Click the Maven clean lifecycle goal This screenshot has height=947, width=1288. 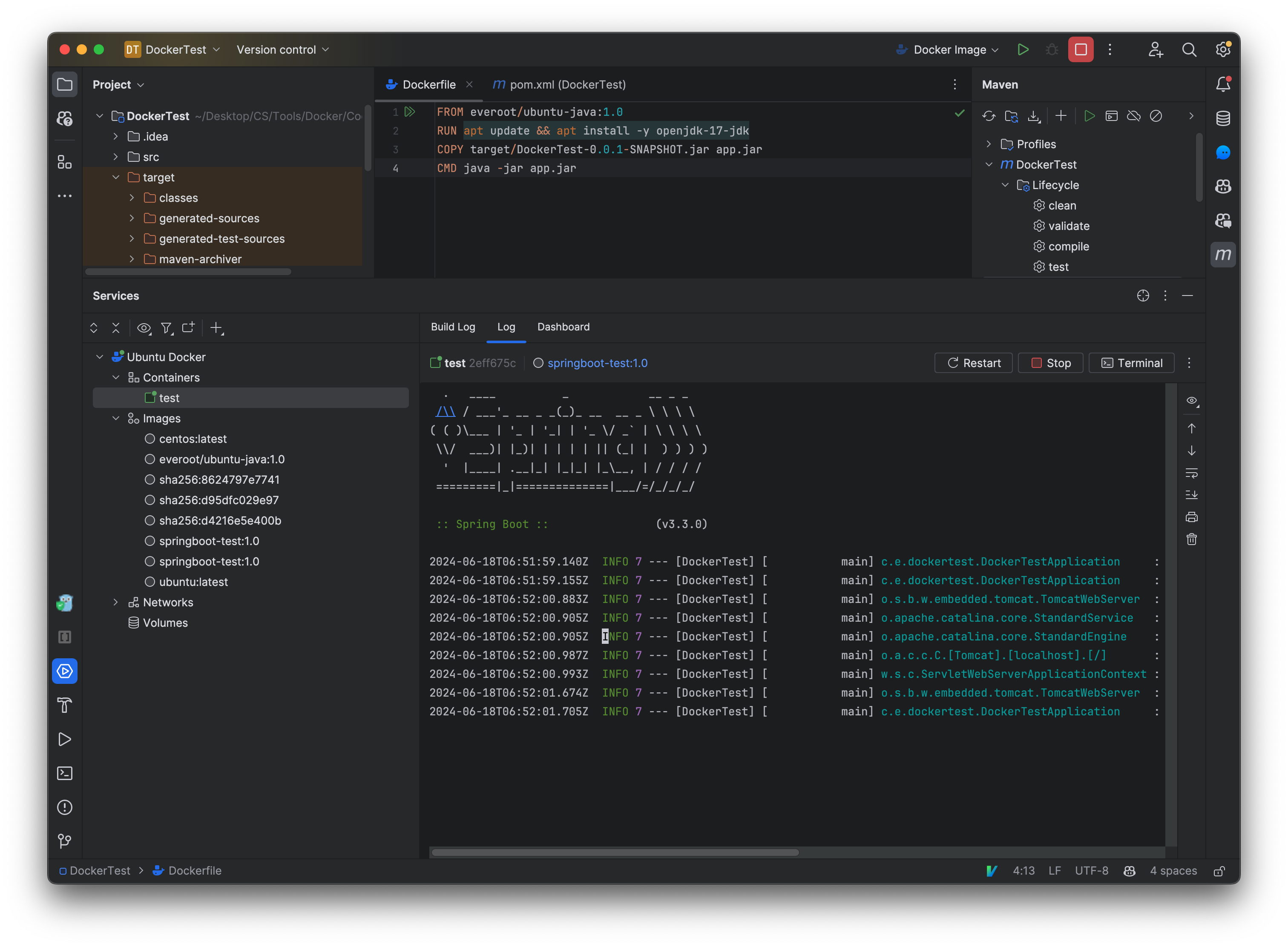pyautogui.click(x=1062, y=206)
